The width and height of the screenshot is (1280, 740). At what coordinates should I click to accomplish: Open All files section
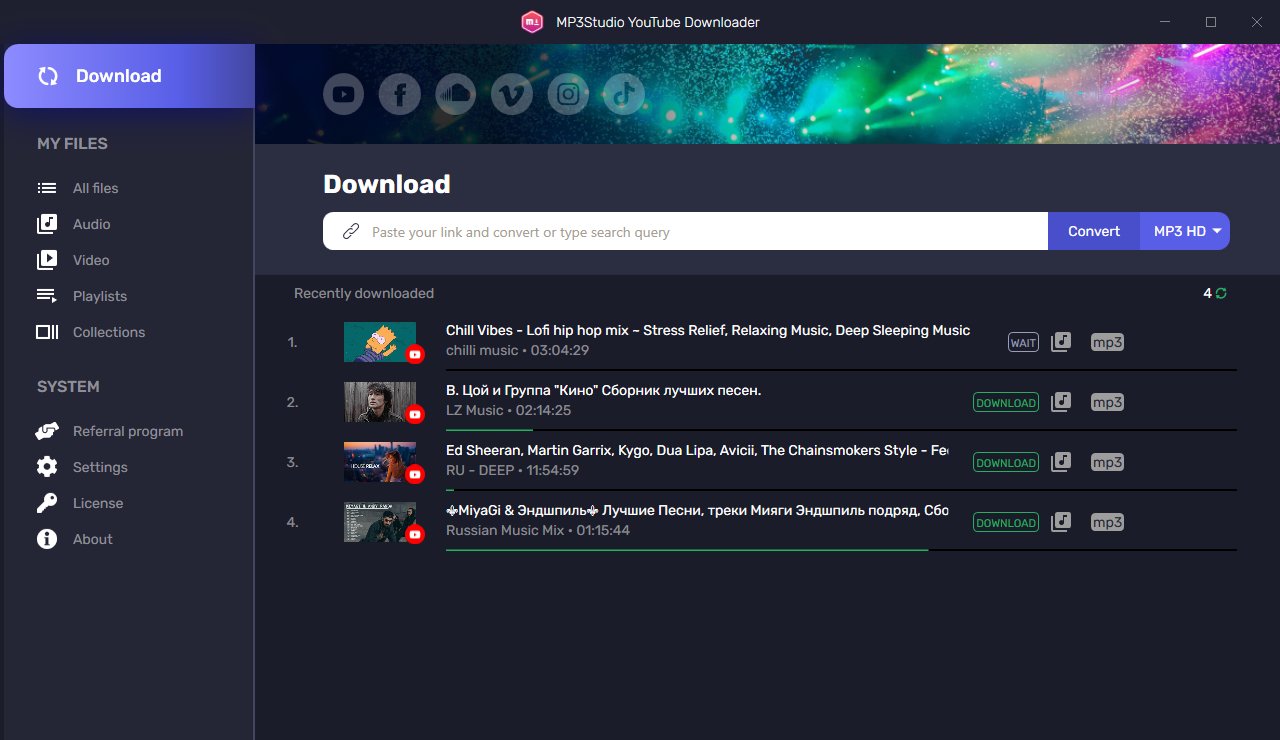(x=95, y=188)
